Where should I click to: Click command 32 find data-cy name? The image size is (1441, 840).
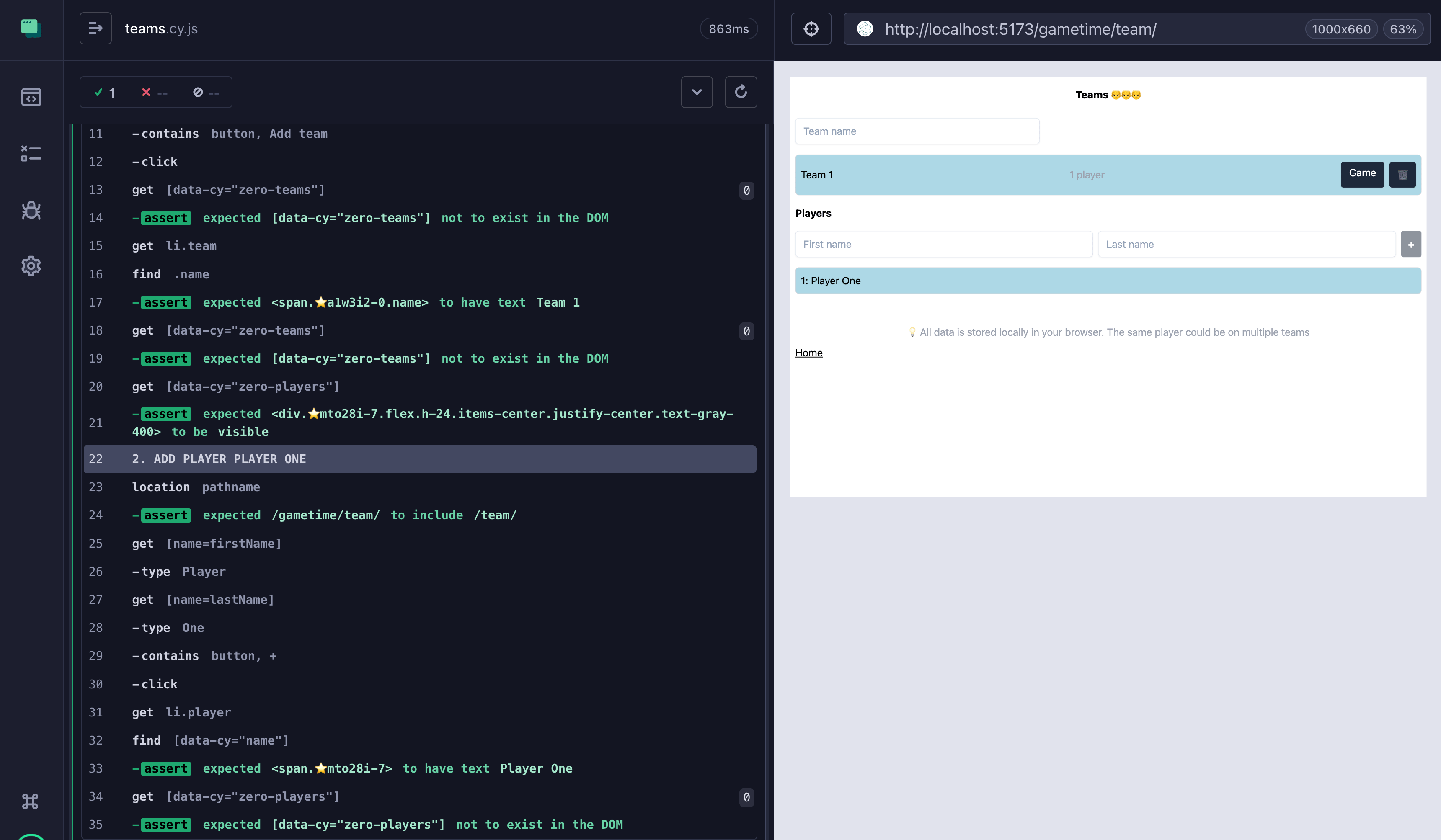(x=420, y=740)
